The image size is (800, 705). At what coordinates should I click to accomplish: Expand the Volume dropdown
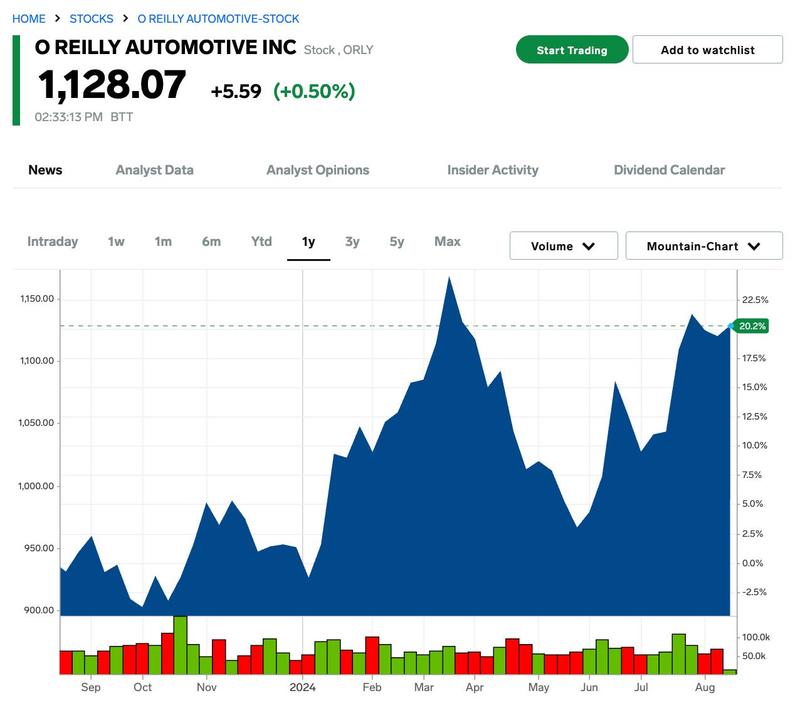point(563,246)
